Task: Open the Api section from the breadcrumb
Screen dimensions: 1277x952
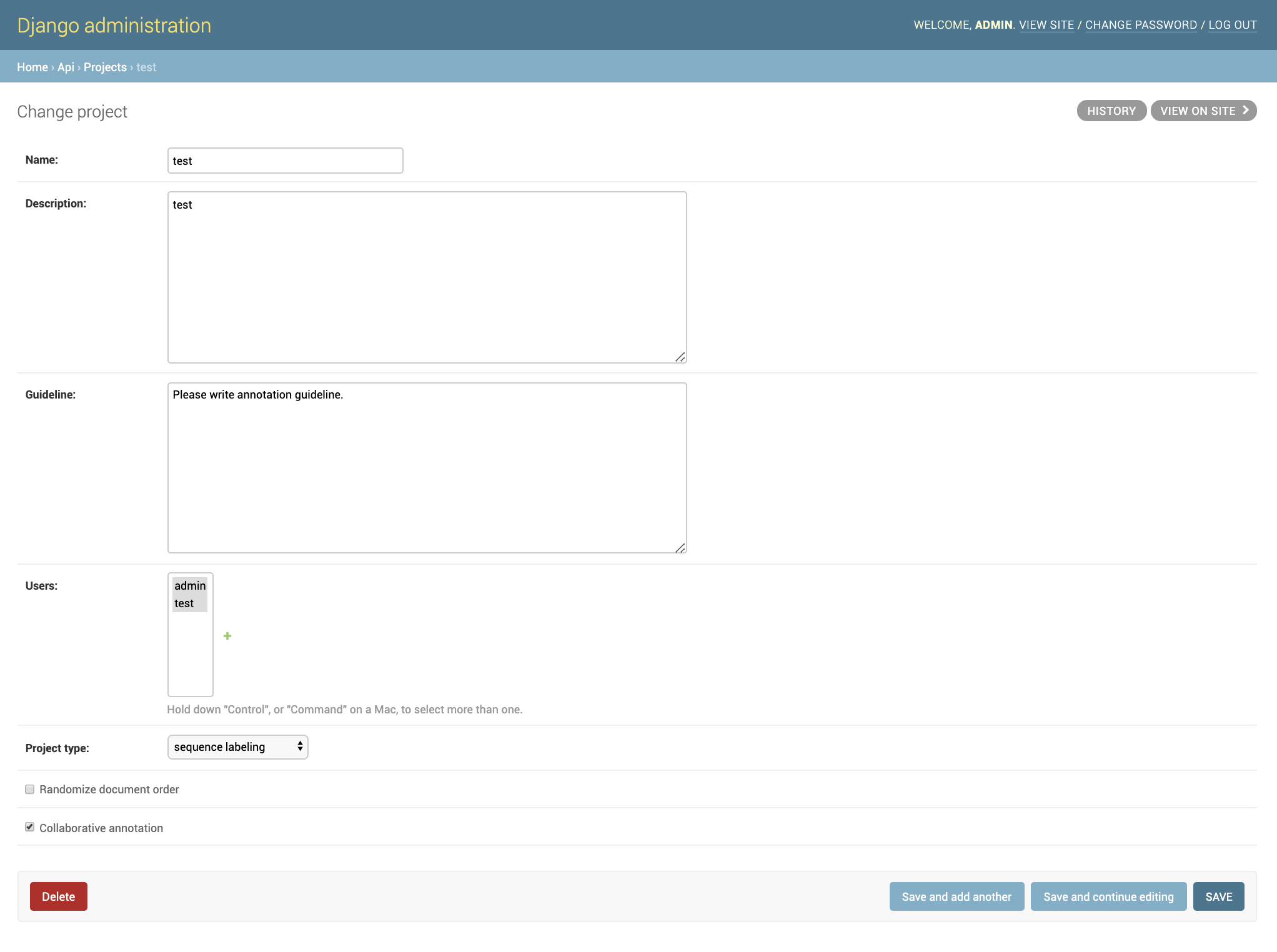Action: point(66,67)
